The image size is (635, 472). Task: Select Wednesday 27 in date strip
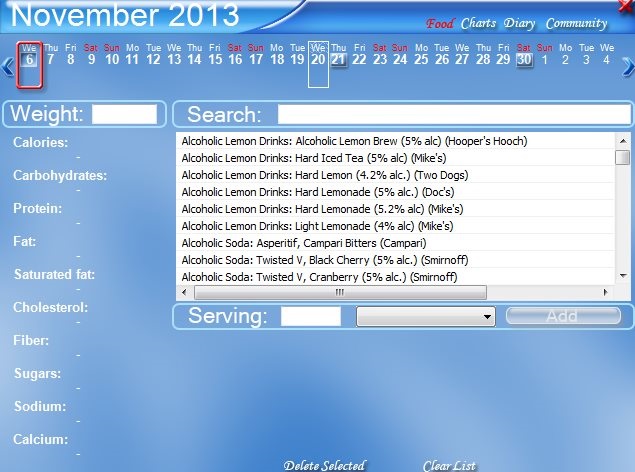tap(462, 55)
